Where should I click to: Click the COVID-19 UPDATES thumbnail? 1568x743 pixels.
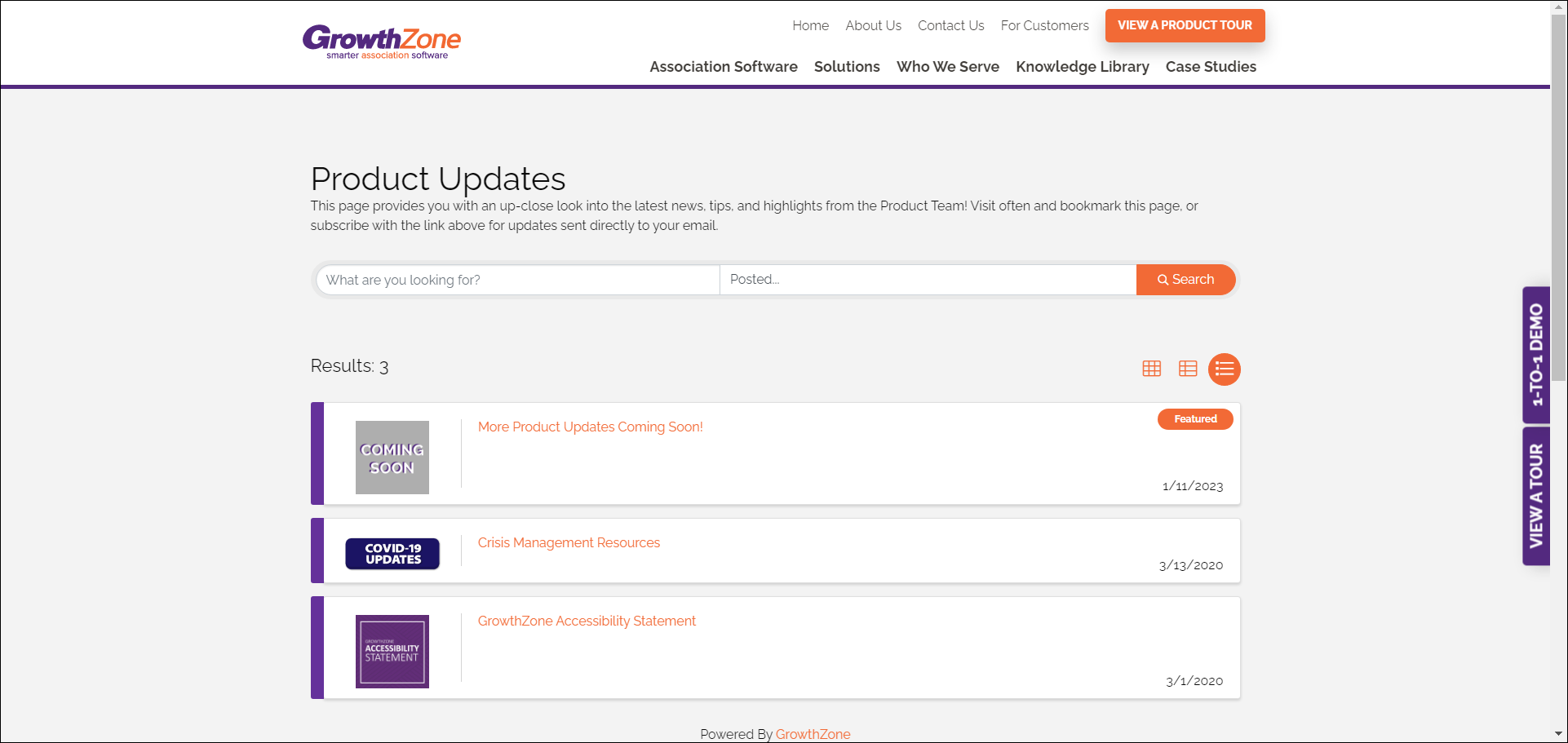click(x=392, y=553)
